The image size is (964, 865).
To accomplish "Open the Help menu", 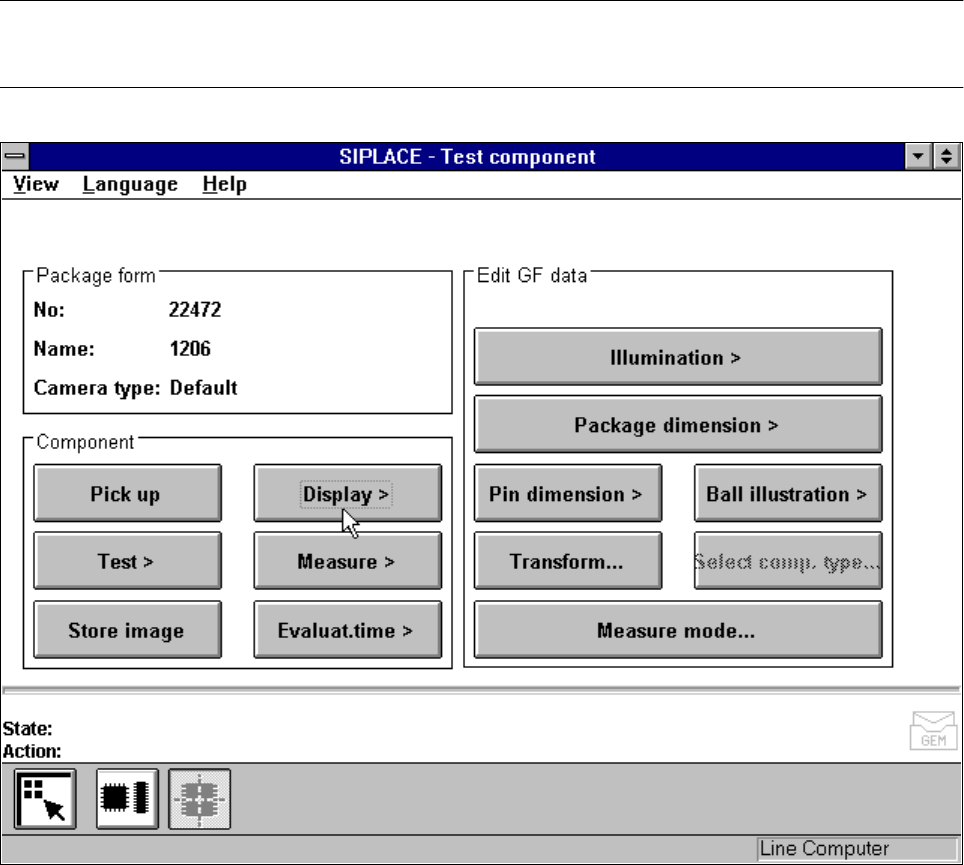I will click(x=224, y=184).
